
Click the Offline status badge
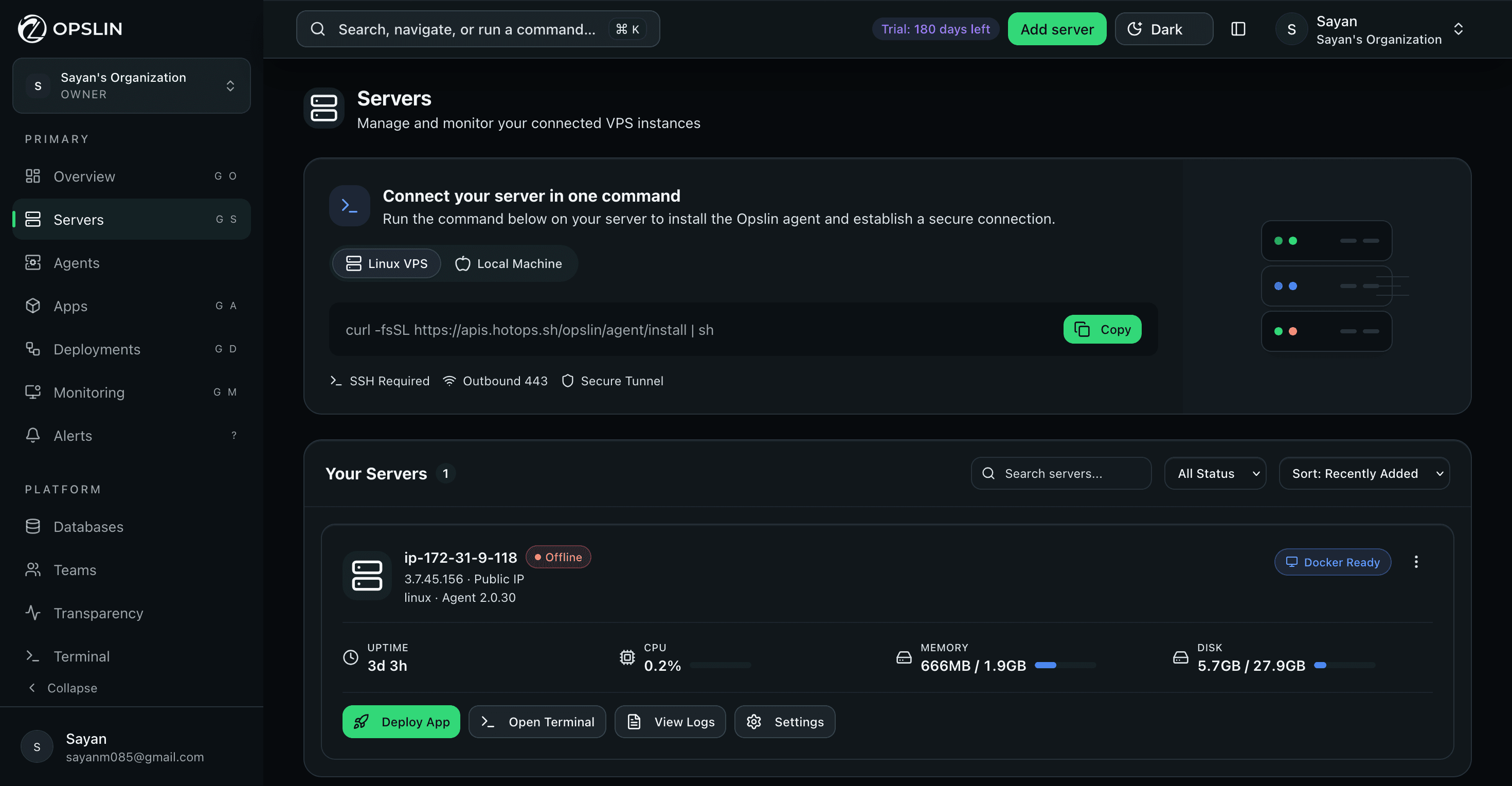[558, 557]
